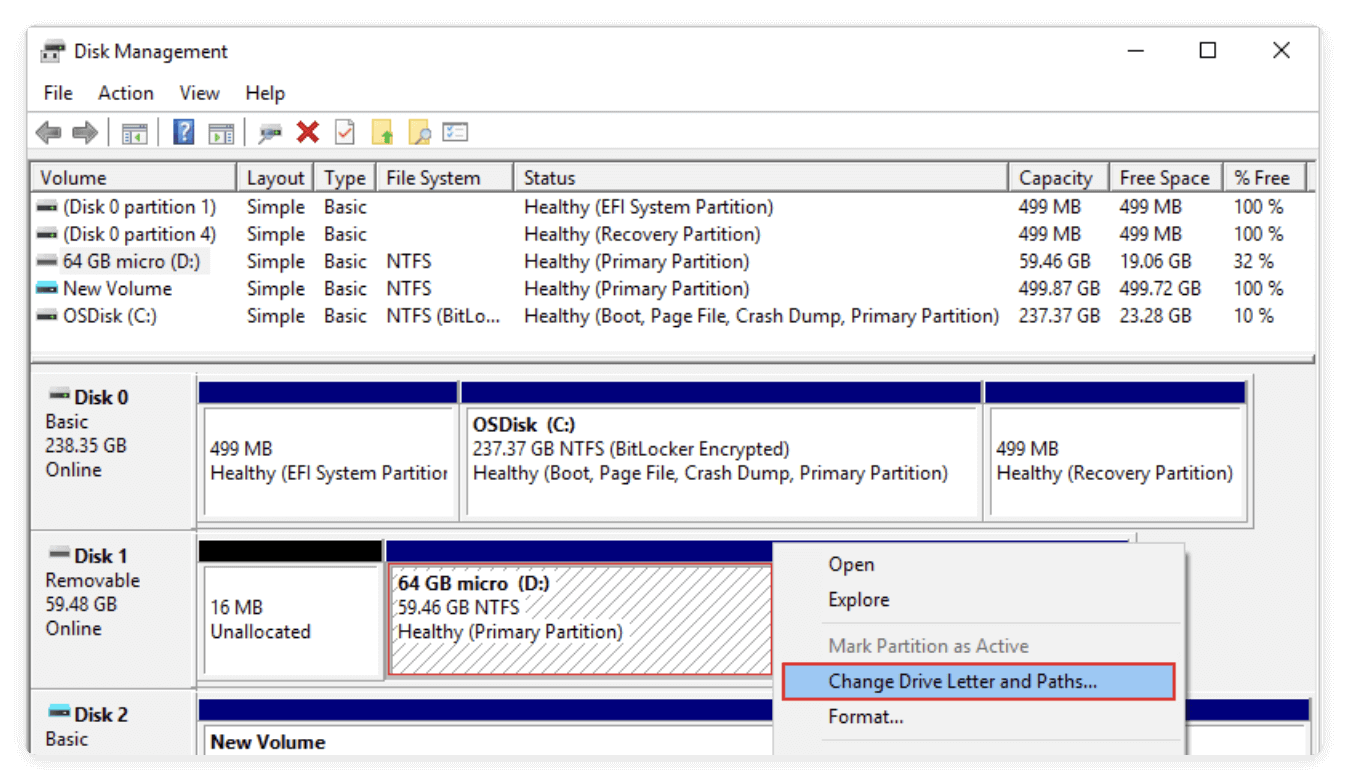Viewport: 1348px width, 780px height.
Task: Open the Action menu
Action: [125, 92]
